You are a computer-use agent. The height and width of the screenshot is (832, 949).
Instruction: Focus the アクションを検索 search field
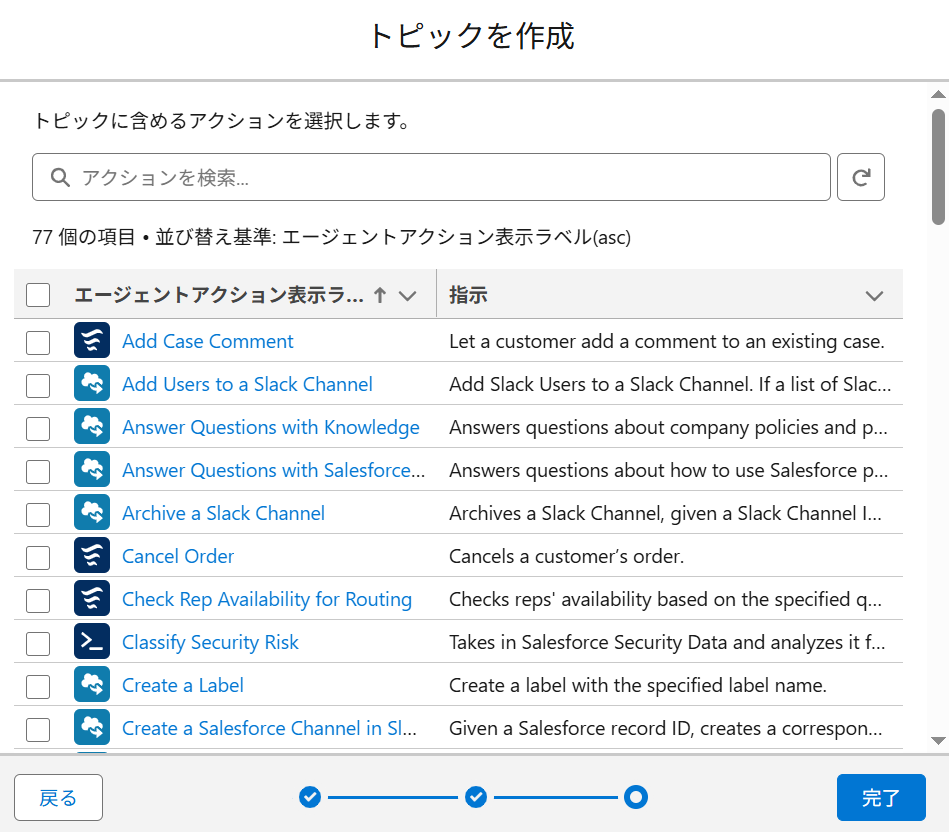(x=431, y=177)
